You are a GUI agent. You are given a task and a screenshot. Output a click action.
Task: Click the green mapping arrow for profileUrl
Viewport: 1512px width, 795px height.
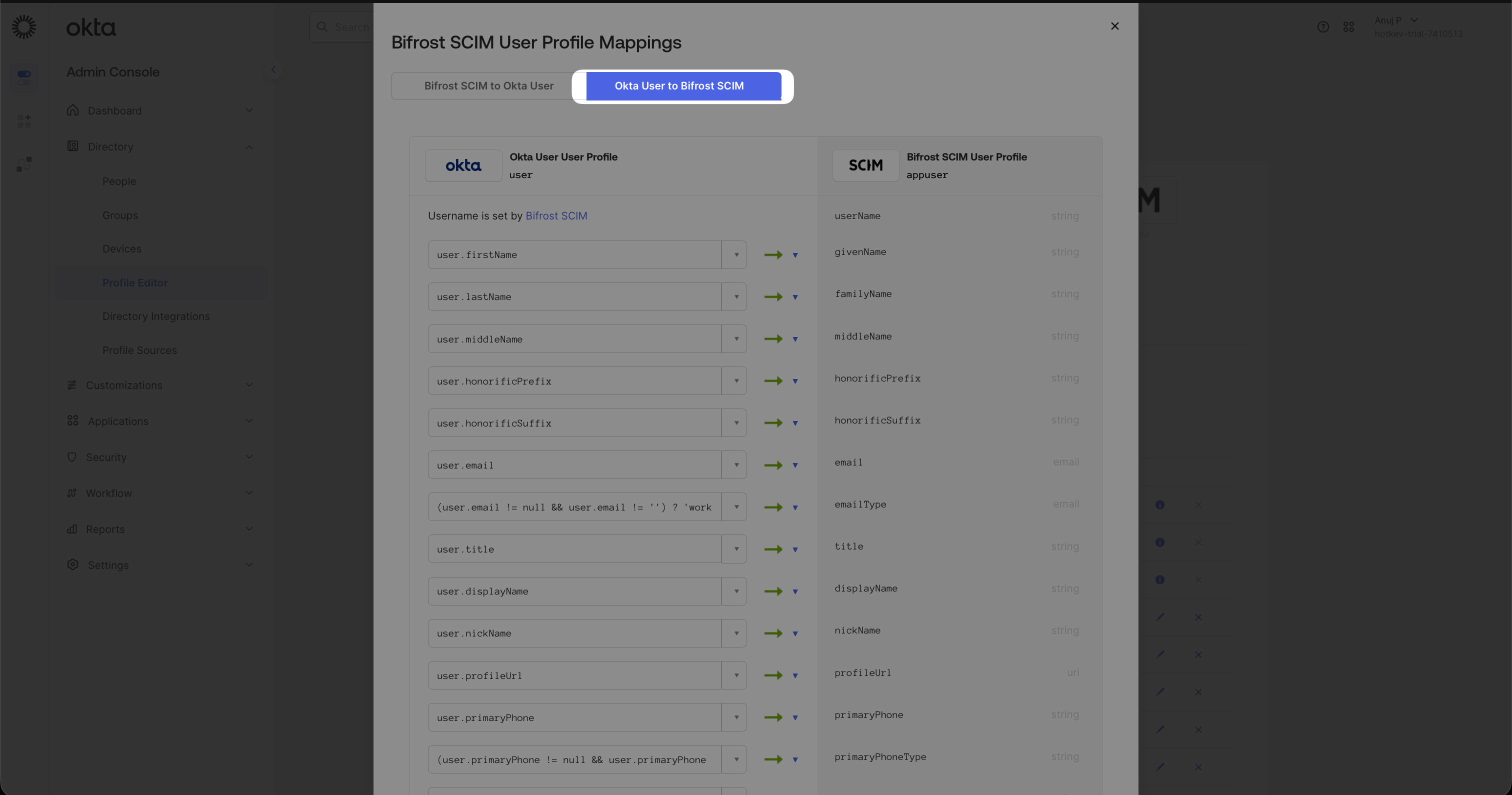(x=773, y=675)
